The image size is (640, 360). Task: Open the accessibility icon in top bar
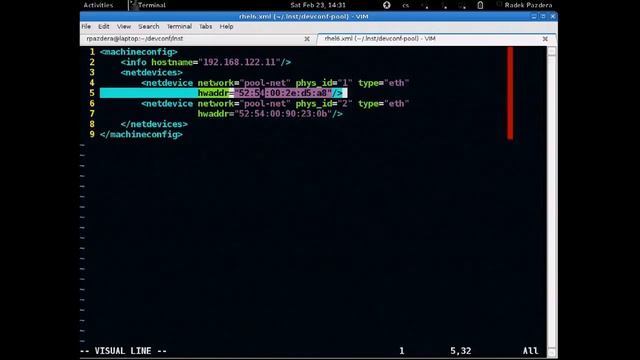387,5
